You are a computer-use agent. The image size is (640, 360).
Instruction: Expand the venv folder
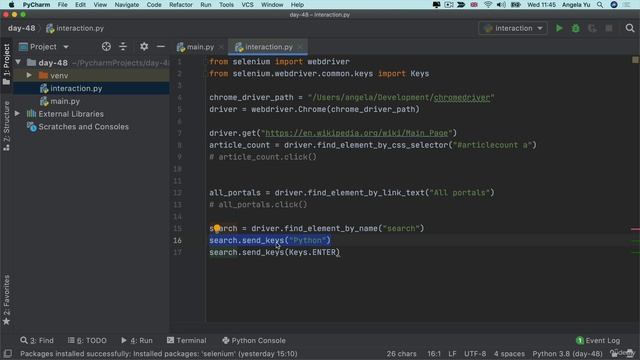[29, 76]
